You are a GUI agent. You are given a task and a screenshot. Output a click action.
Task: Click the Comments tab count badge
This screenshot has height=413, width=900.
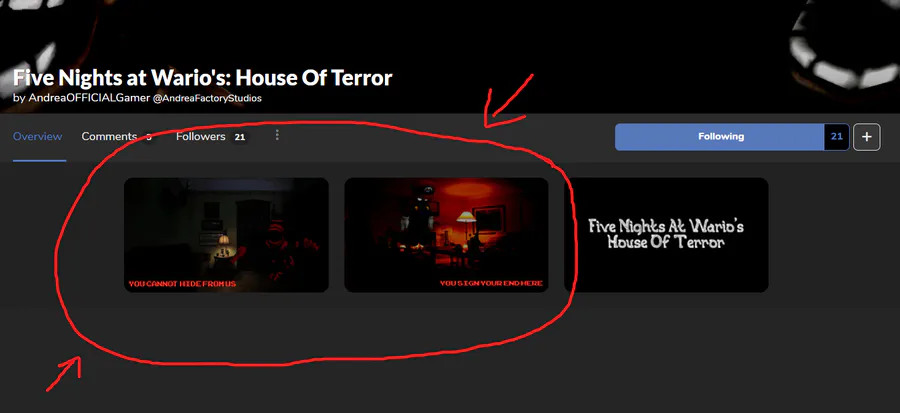pos(149,137)
